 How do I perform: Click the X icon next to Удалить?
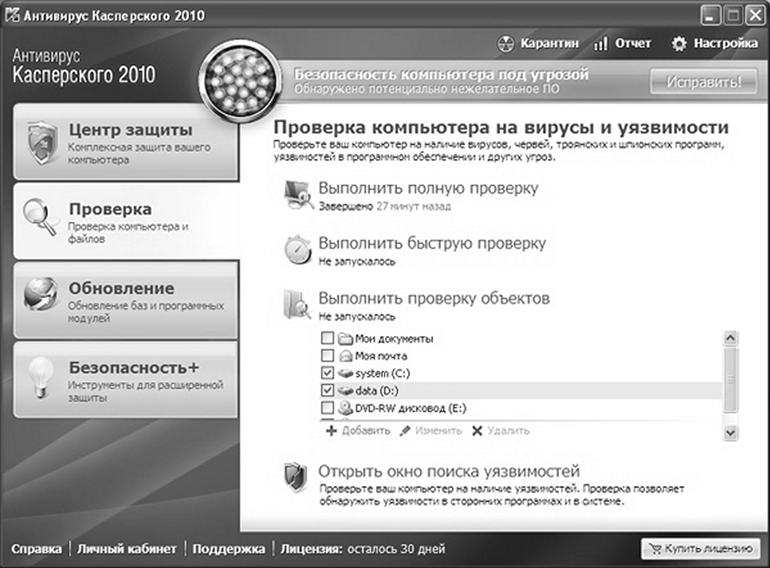pos(477,431)
